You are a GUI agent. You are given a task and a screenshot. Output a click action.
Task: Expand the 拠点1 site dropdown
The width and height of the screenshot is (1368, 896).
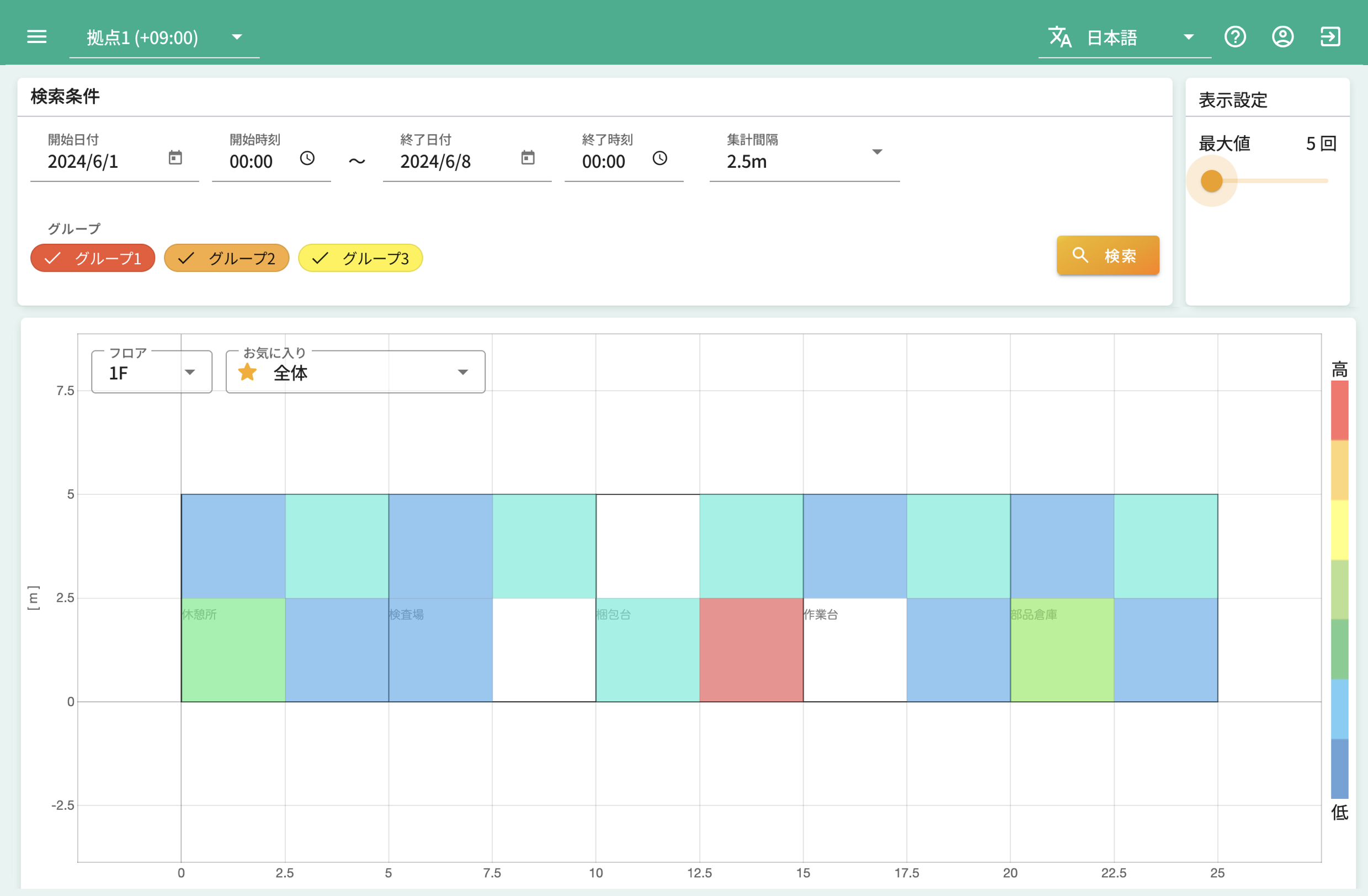tap(164, 38)
